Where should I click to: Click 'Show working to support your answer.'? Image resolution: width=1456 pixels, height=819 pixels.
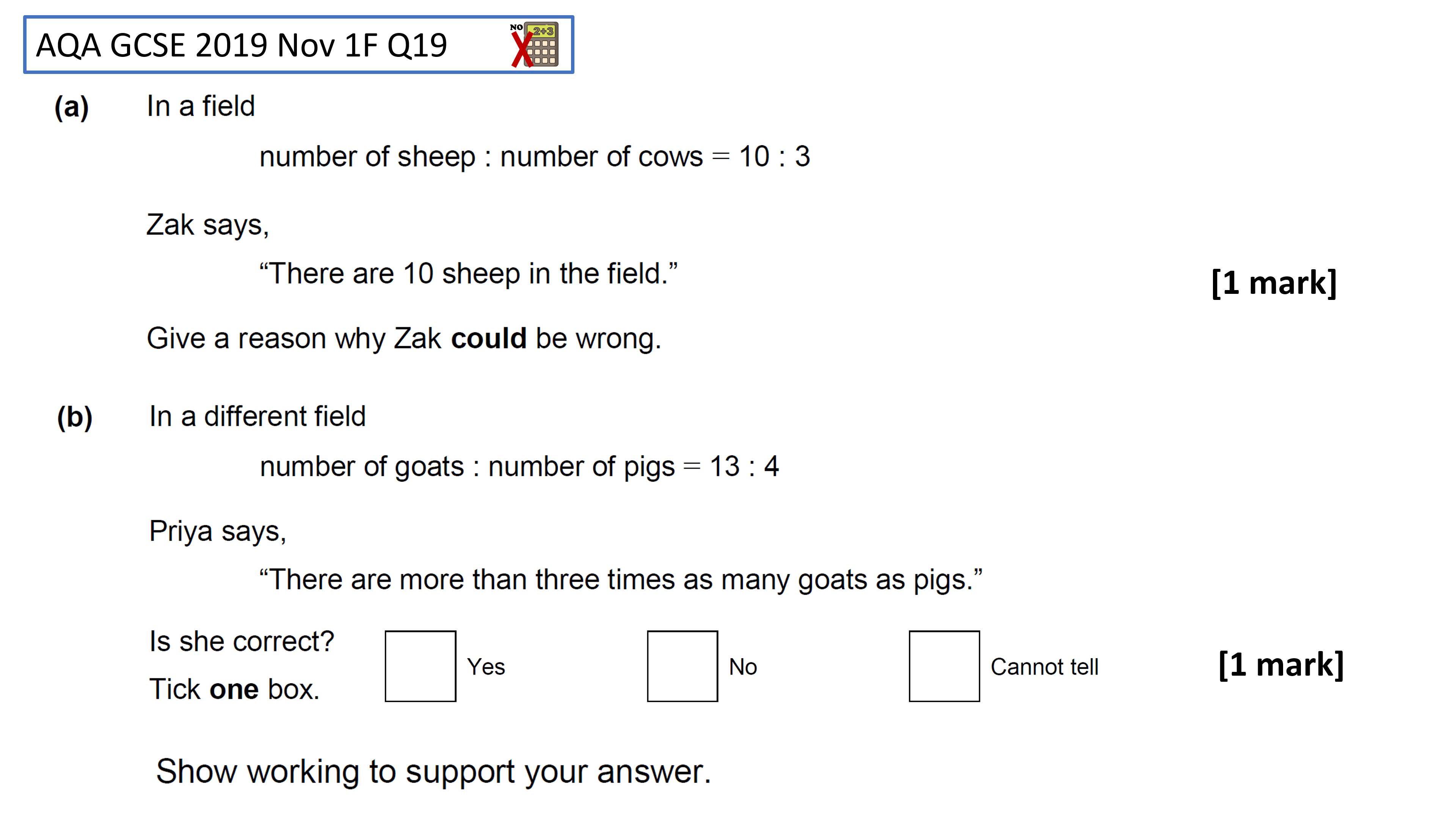point(433,772)
